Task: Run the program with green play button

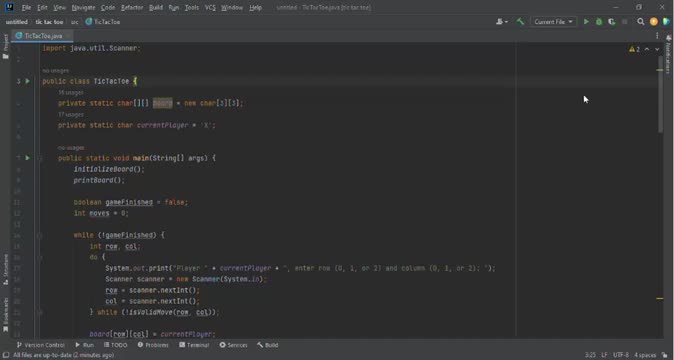Action: 586,21
